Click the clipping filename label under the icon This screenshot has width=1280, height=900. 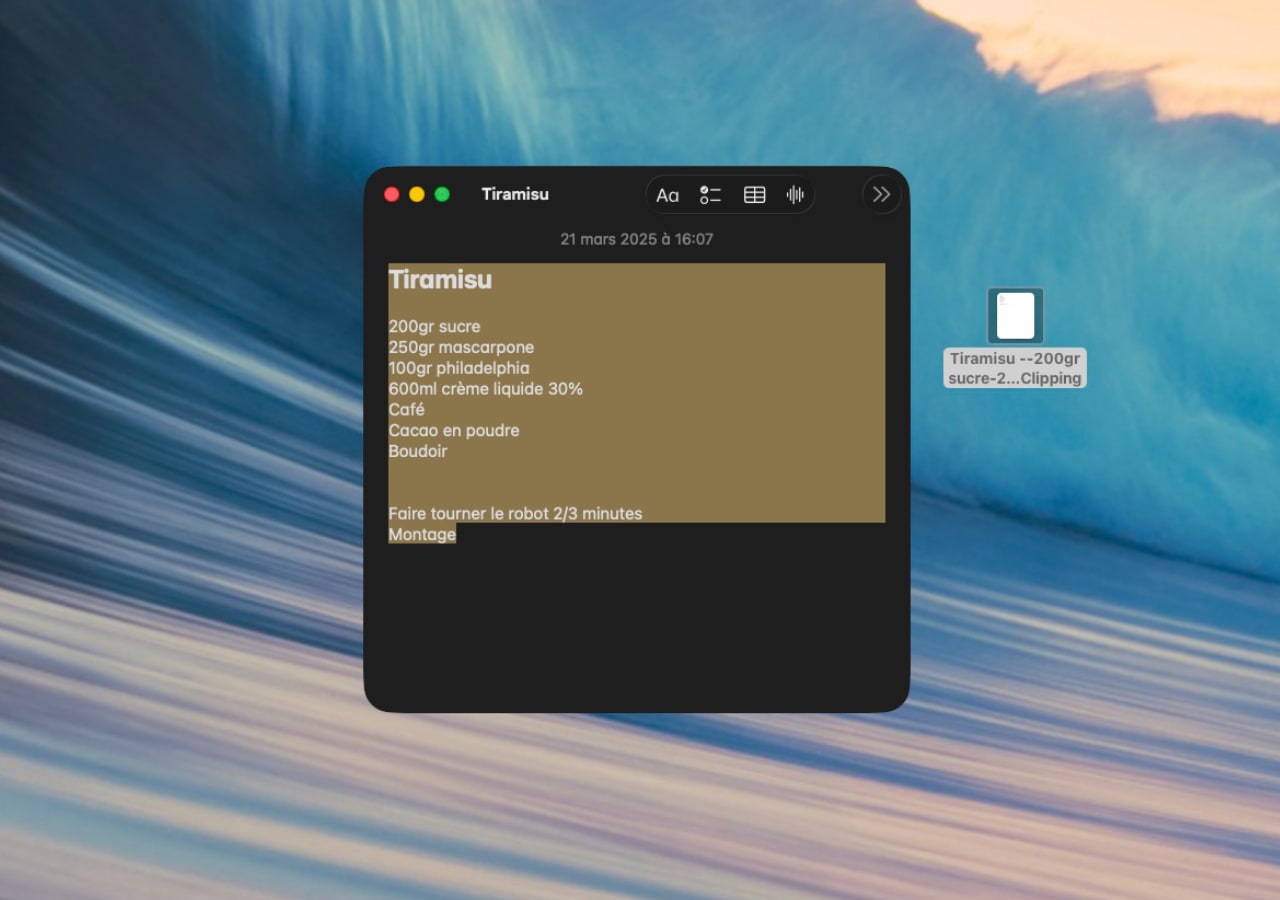tap(1014, 368)
